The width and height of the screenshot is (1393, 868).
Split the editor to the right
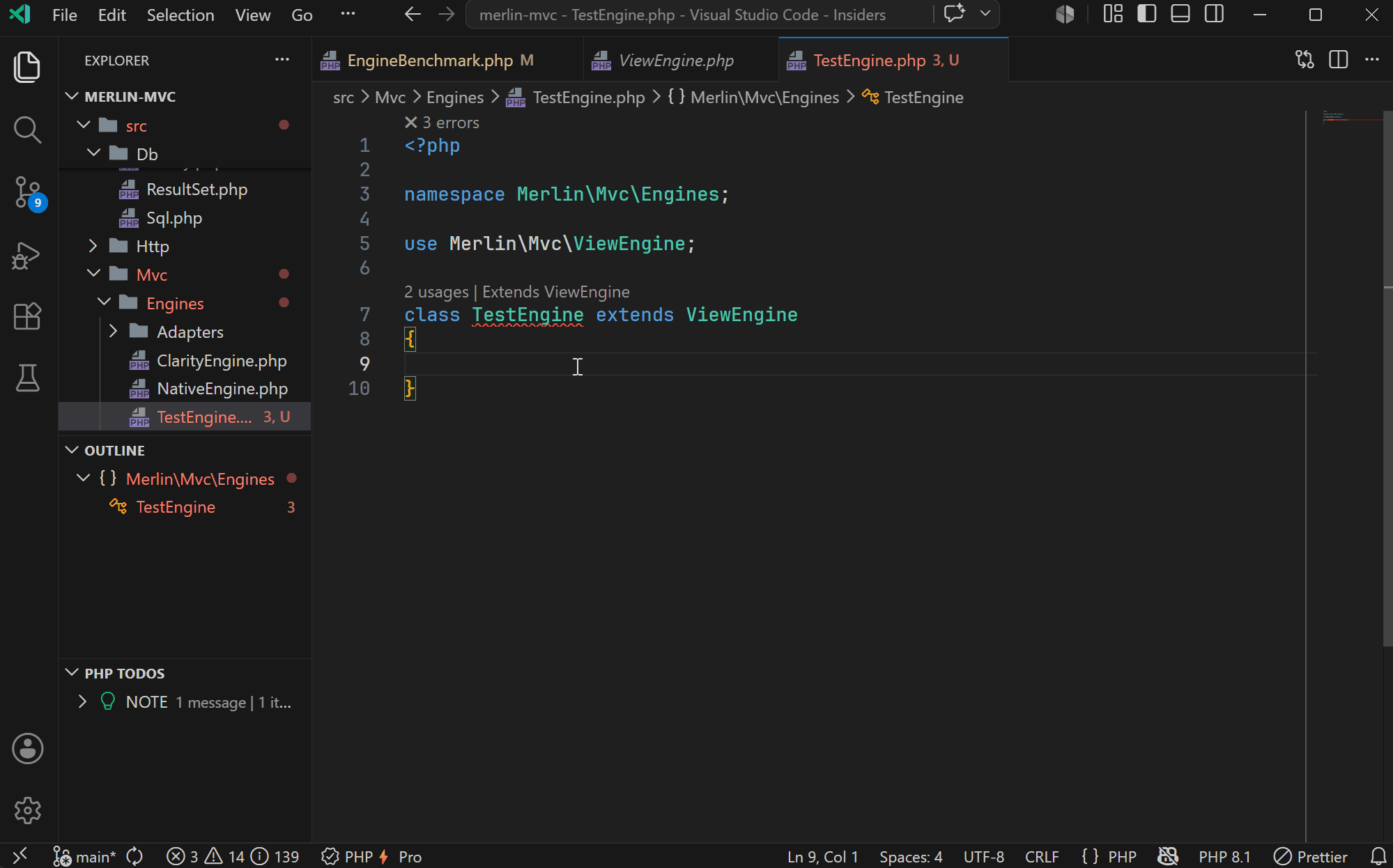(x=1339, y=60)
